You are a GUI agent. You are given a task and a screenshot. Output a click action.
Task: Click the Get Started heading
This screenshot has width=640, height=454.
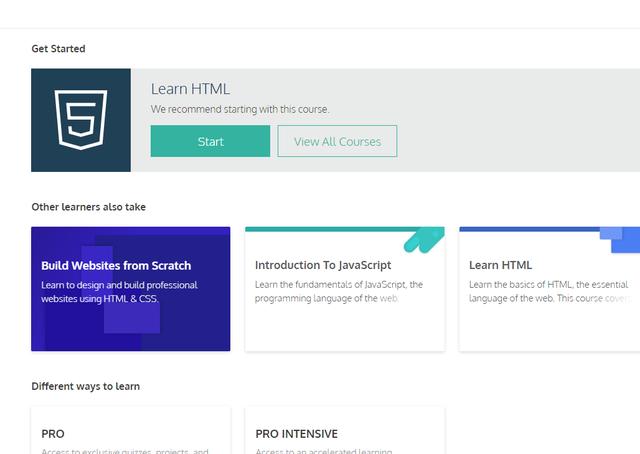pyautogui.click(x=58, y=49)
